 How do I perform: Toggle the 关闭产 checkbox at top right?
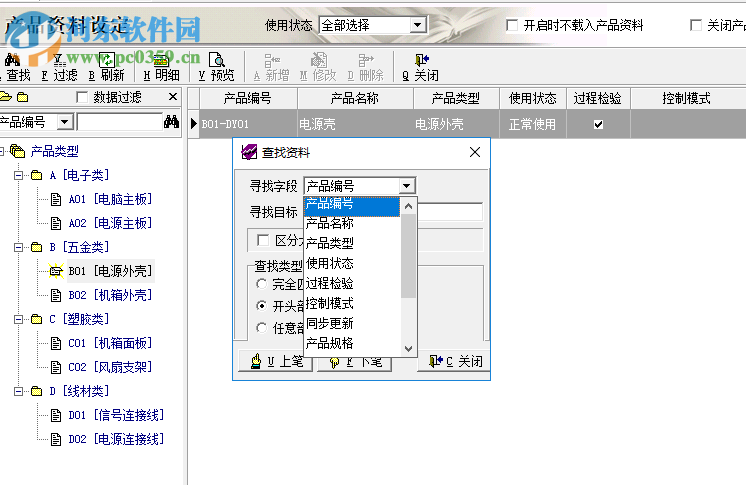point(696,25)
